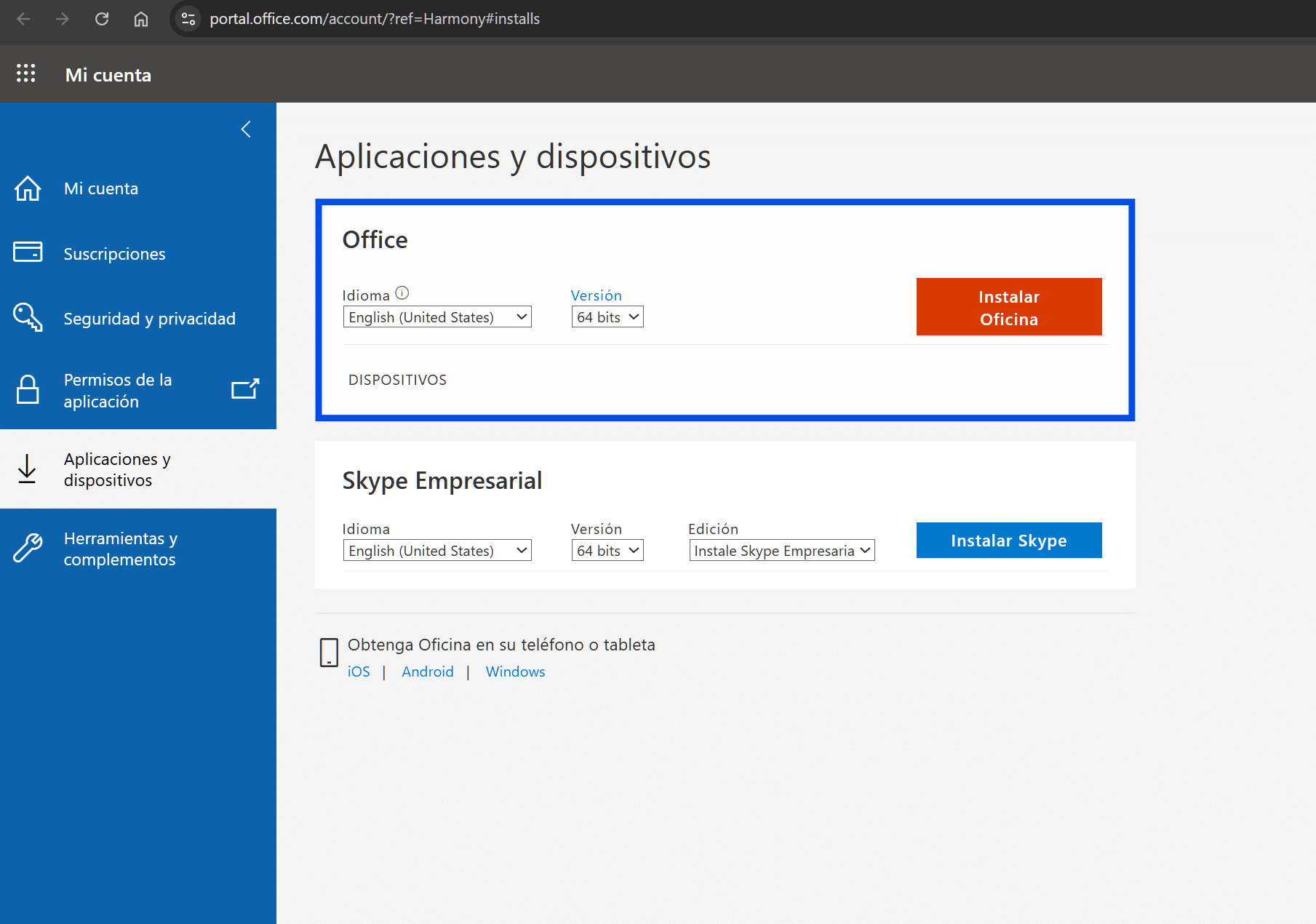
Task: Select Aplicaciones y dispositivos menu item
Action: pyautogui.click(x=138, y=469)
